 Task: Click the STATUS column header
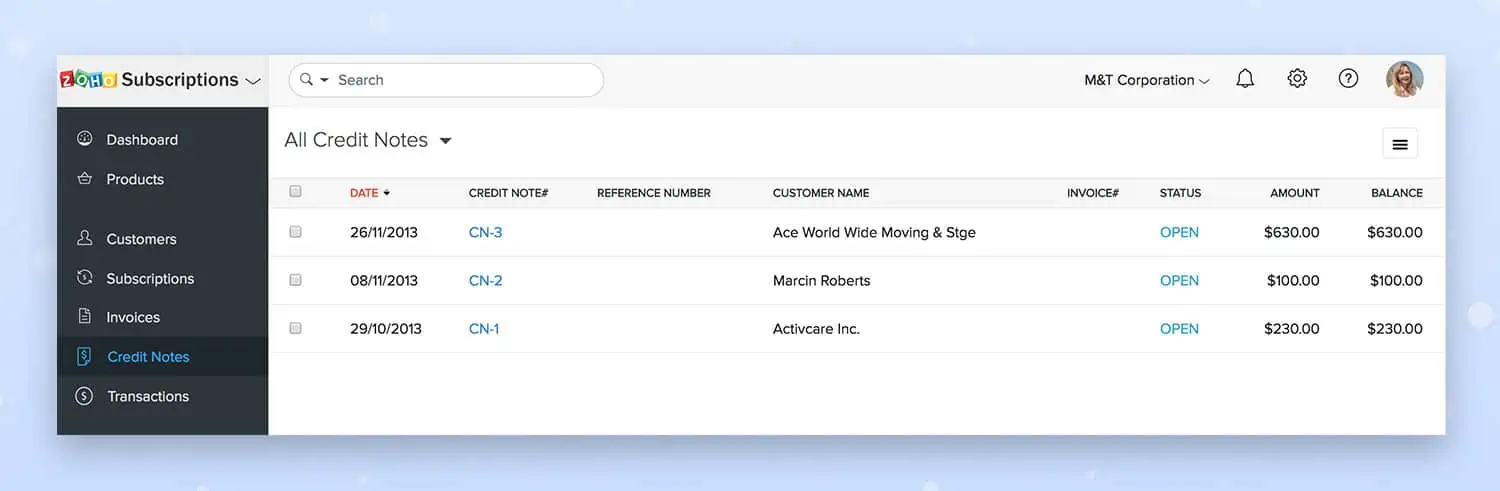(x=1180, y=193)
